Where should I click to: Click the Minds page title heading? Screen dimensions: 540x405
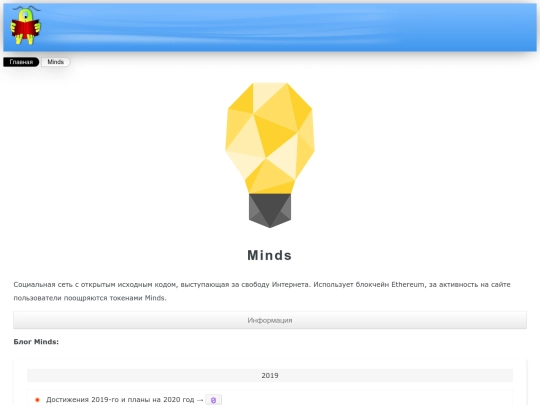coord(270,255)
